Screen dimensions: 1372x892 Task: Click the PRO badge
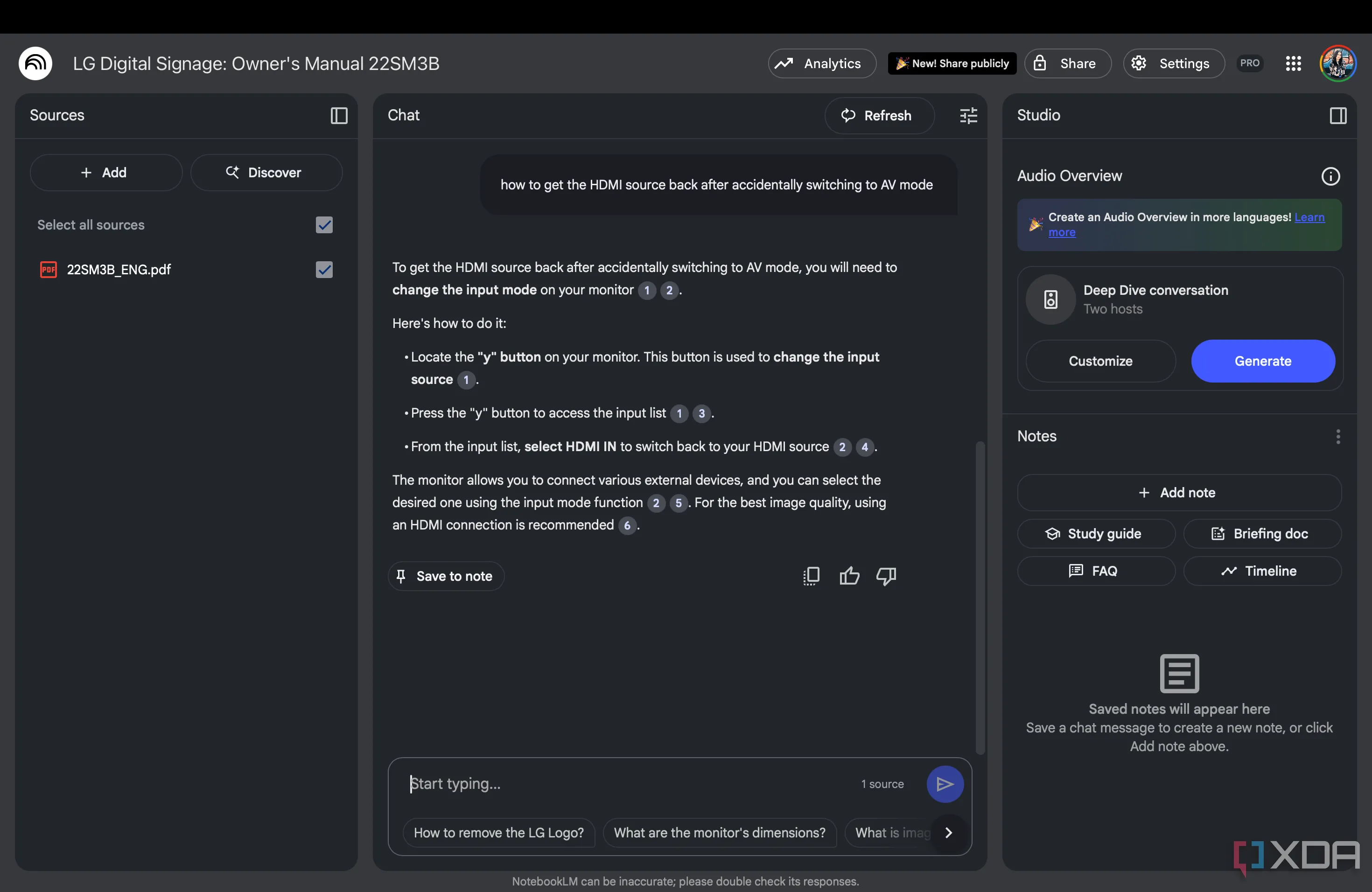click(x=1249, y=63)
